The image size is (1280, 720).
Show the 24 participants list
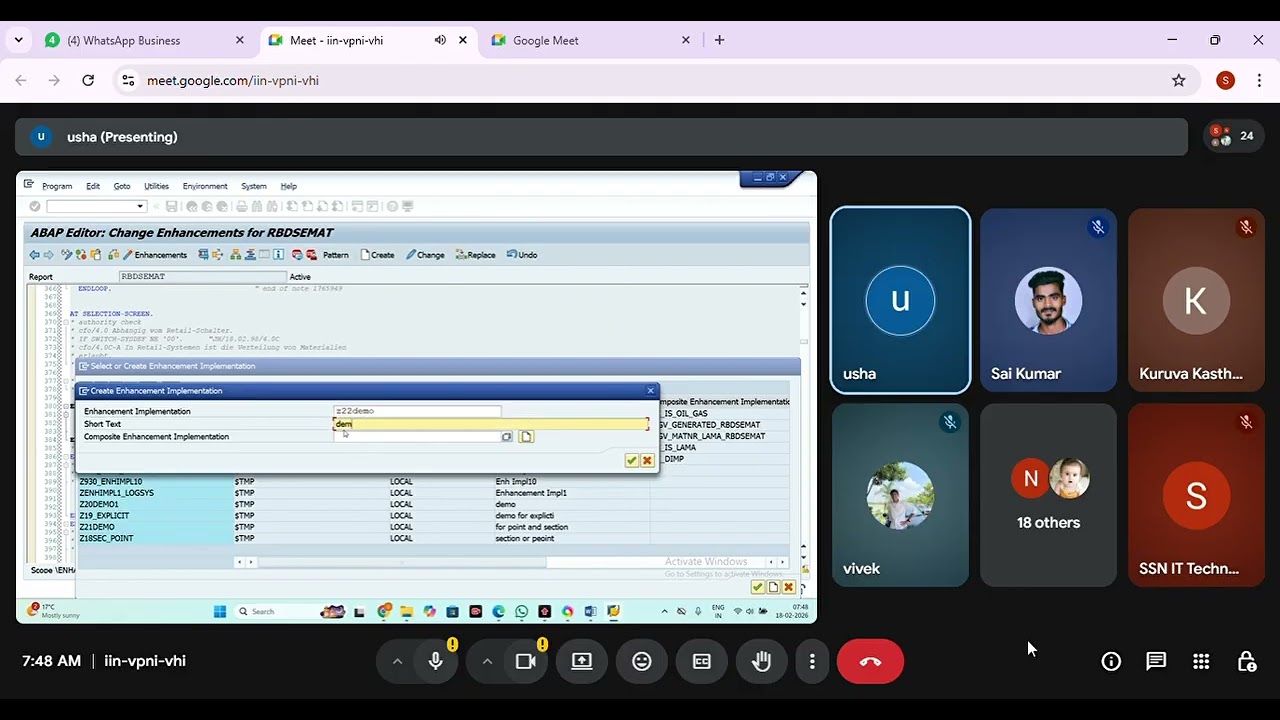coord(1231,136)
